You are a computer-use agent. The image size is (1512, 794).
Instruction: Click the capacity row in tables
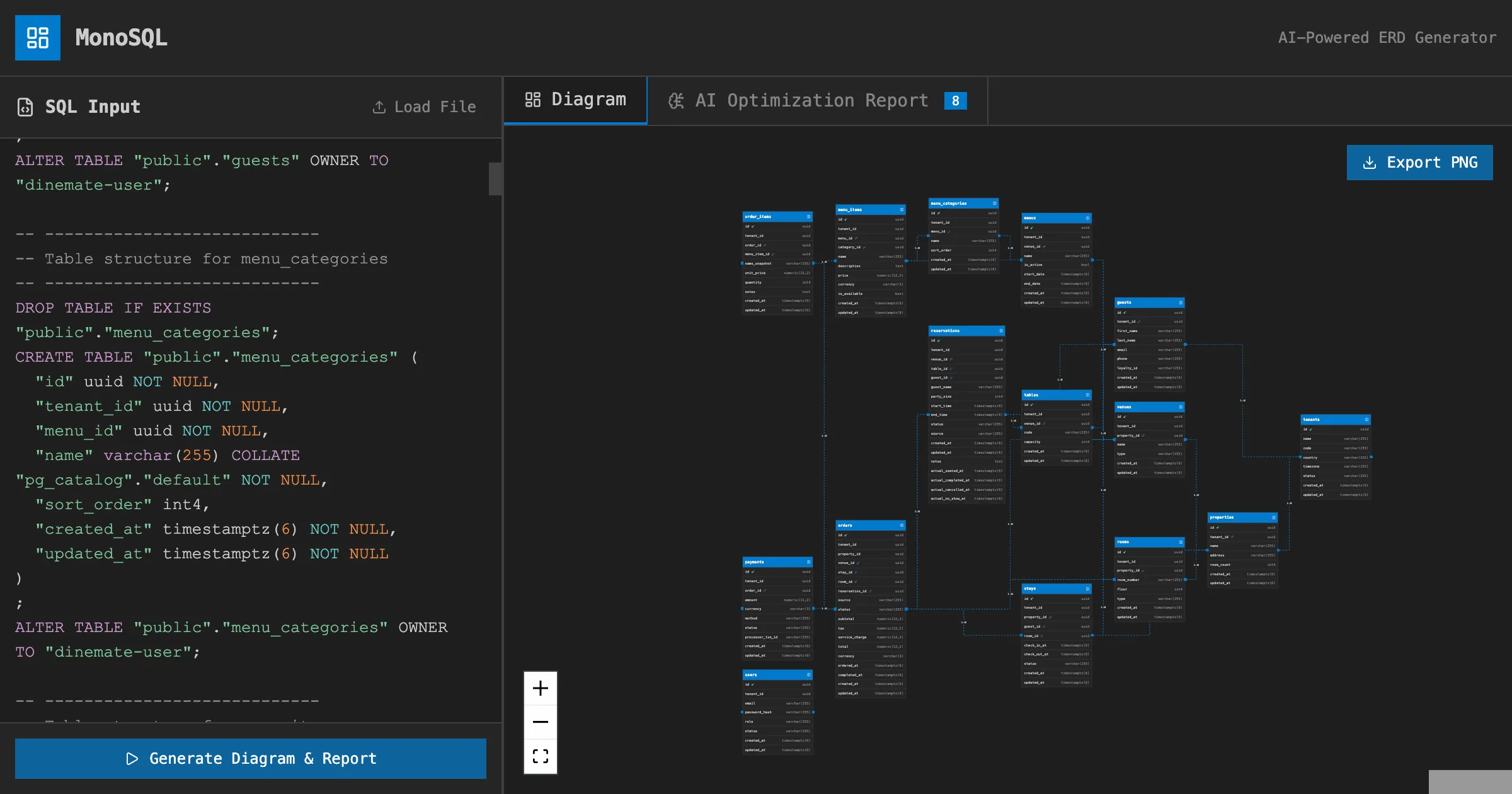(x=1057, y=442)
